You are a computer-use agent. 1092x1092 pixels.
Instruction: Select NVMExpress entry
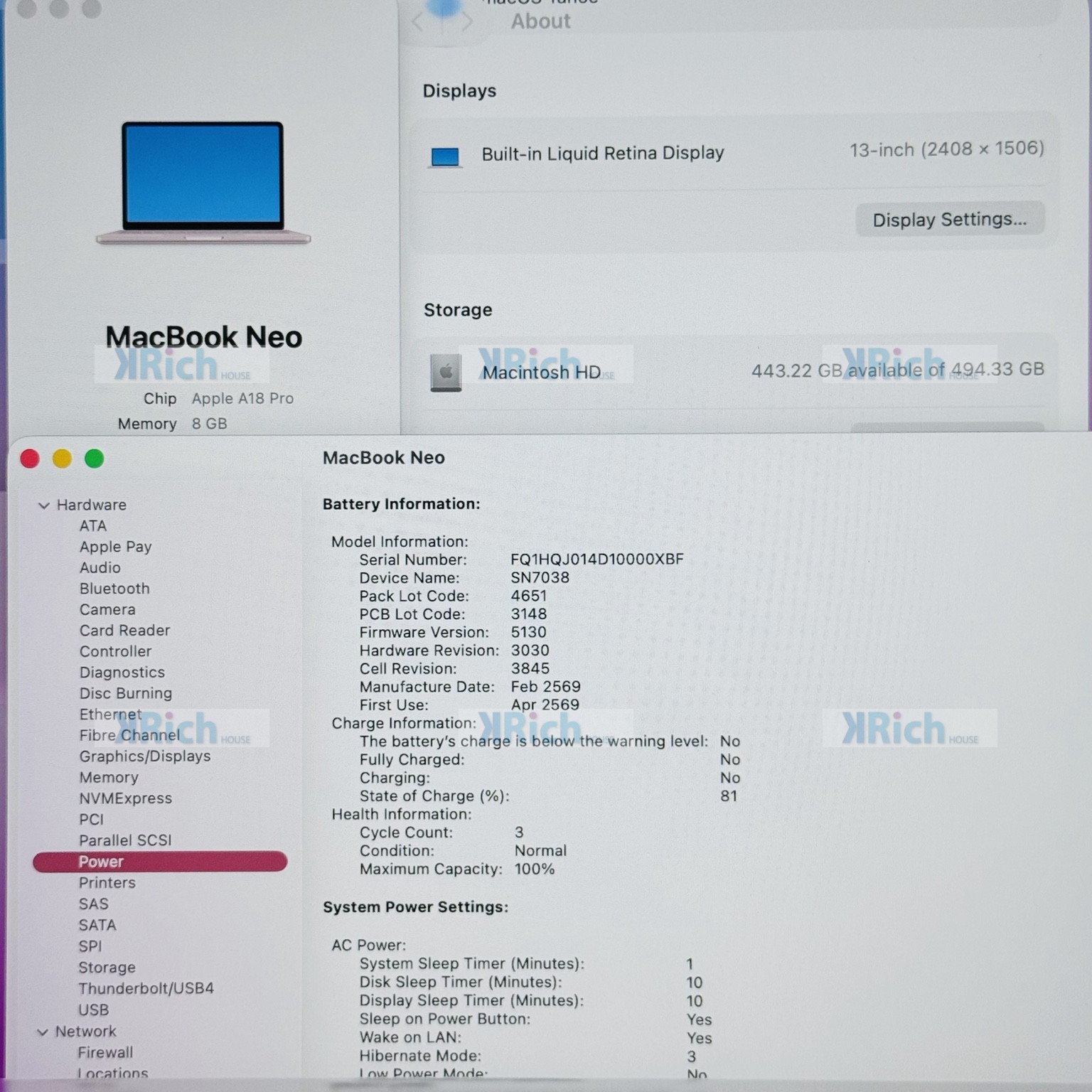click(125, 798)
